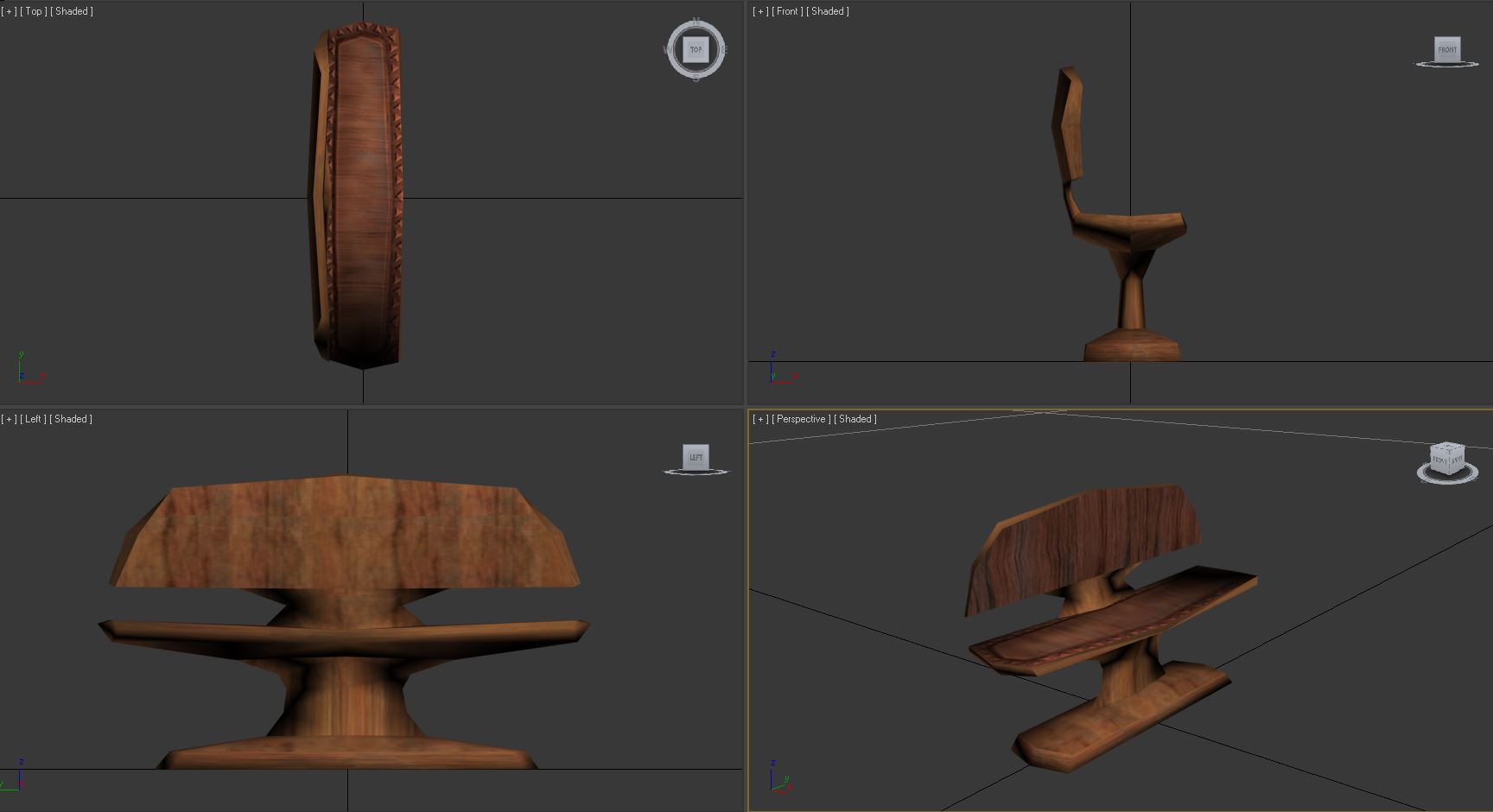Open the [Shaded] menu in Left viewport

71,419
